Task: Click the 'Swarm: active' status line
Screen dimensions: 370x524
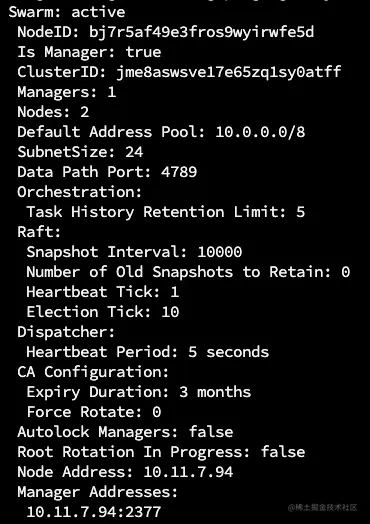Action: tap(67, 12)
